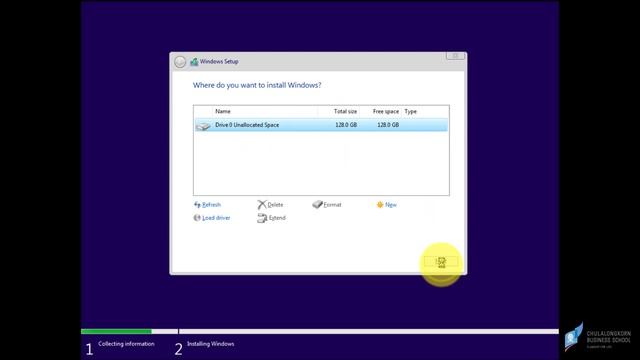640x360 pixels.
Task: Click the 128.0 GB Total size cell
Action: (346, 125)
